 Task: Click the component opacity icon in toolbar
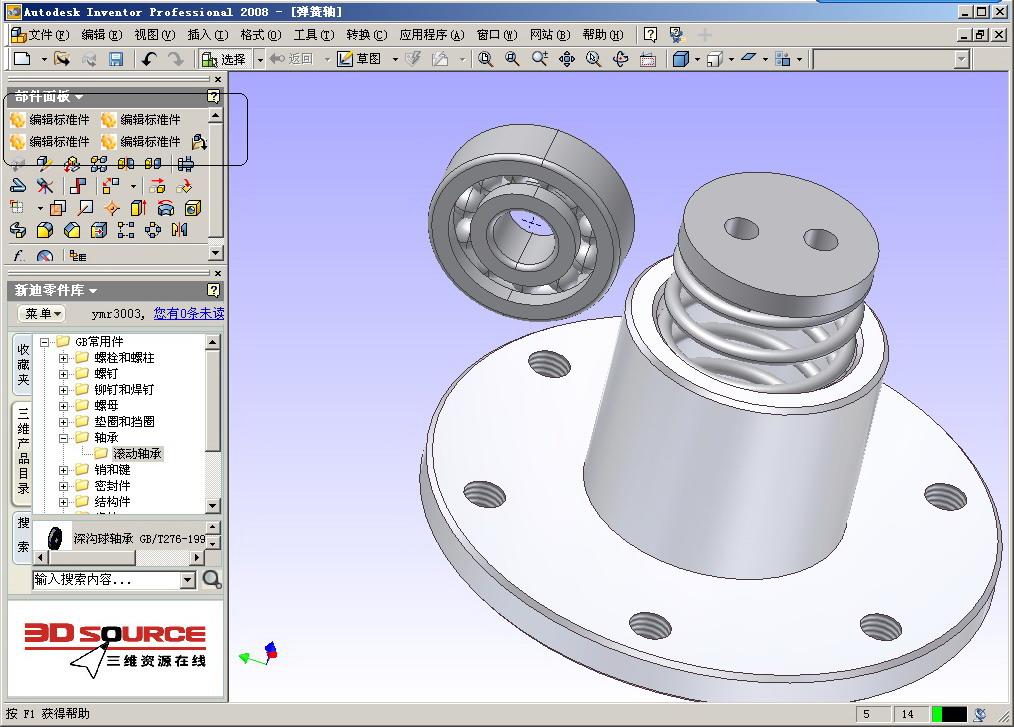(x=782, y=60)
